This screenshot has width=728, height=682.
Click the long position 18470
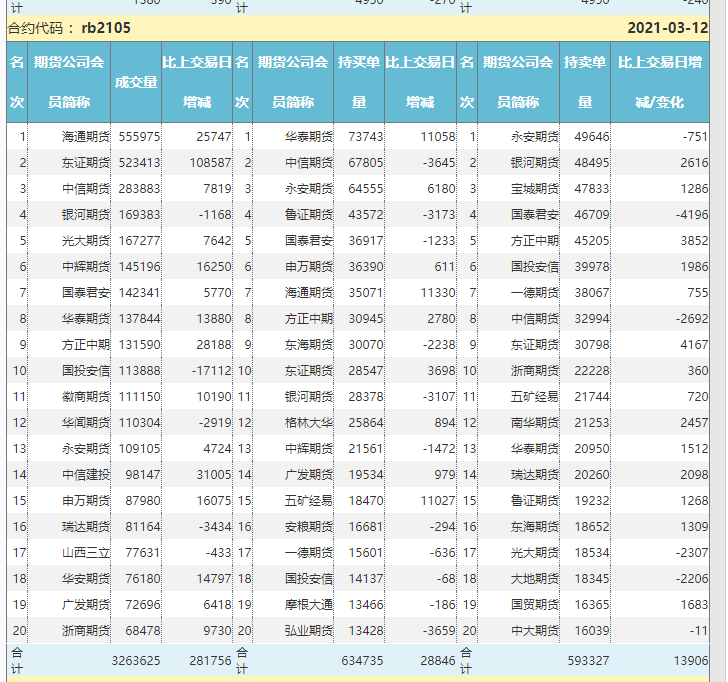click(x=366, y=500)
